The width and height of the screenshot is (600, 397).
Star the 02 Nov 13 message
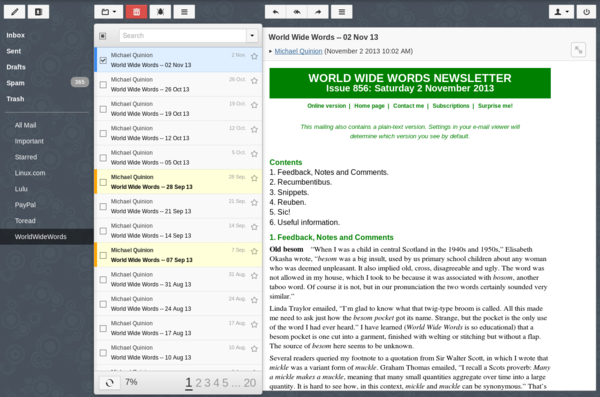click(254, 56)
